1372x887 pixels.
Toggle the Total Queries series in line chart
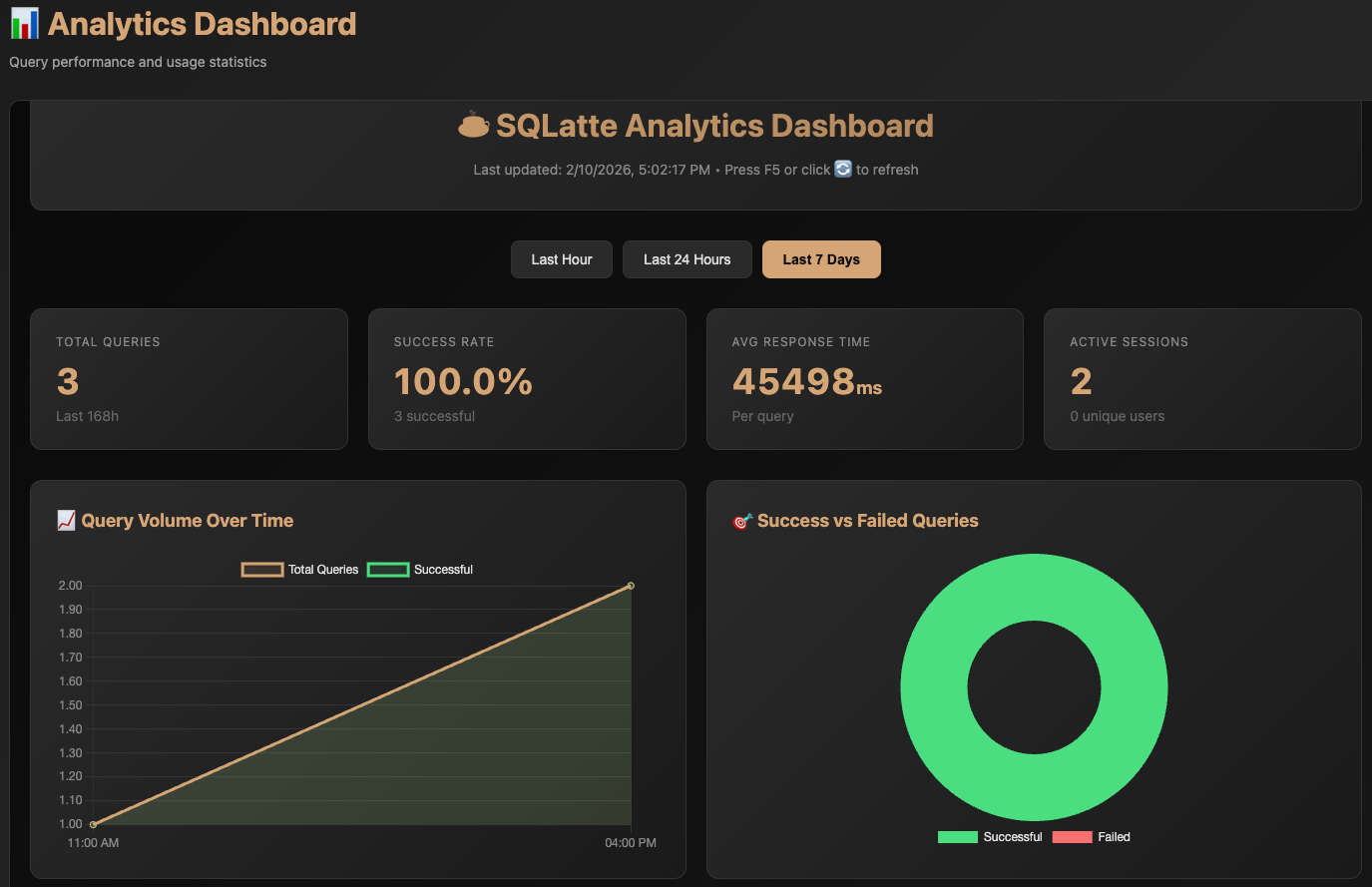point(300,569)
